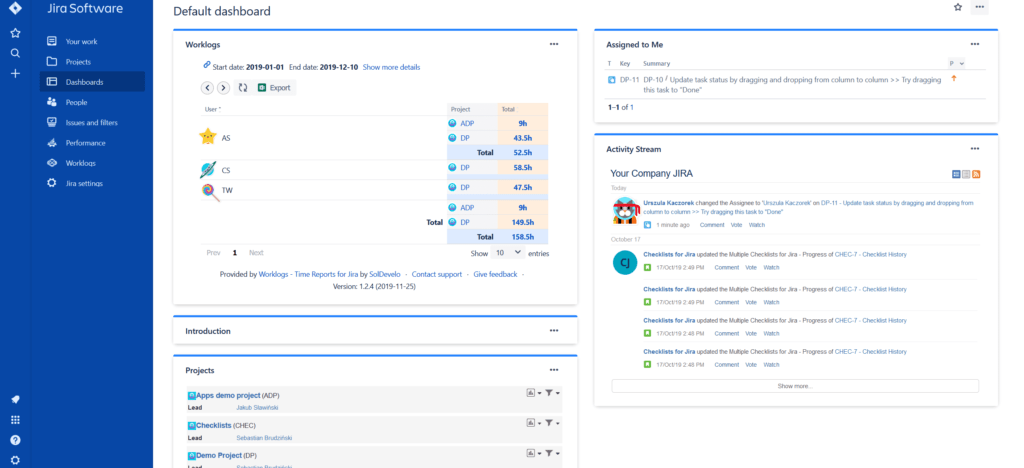Click the Create plus icon in sidebar

[x=15, y=74]
